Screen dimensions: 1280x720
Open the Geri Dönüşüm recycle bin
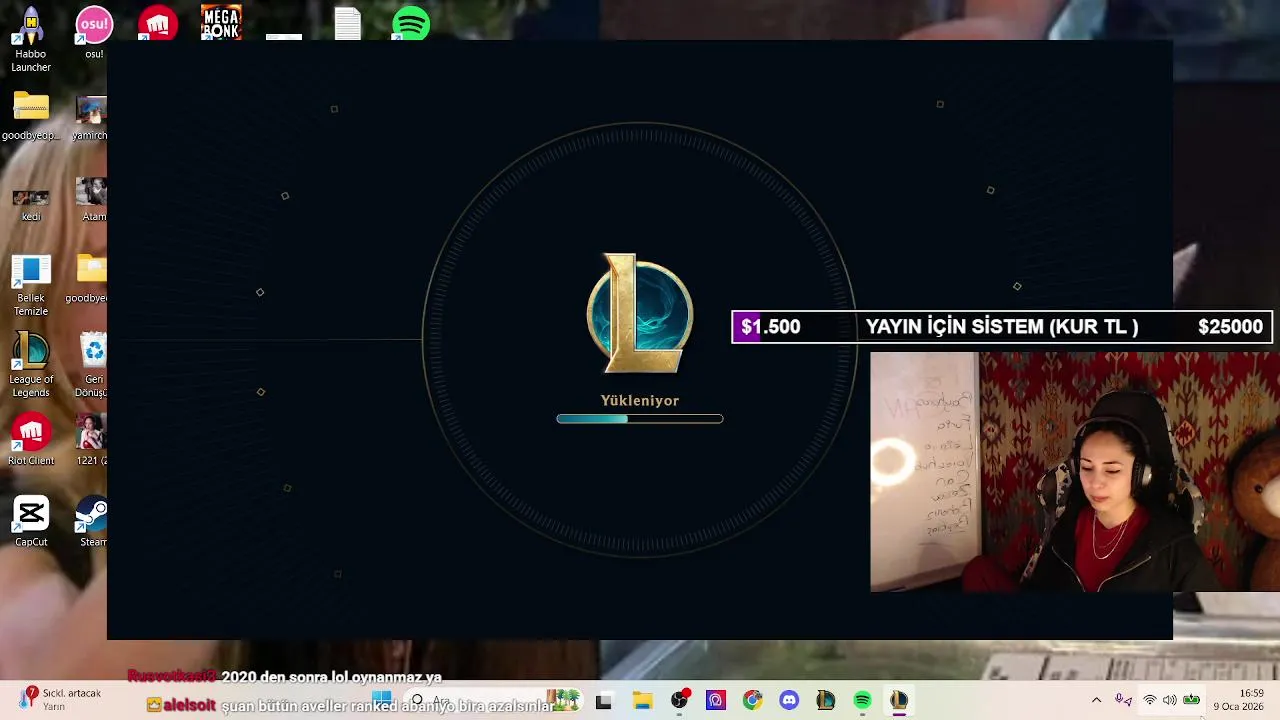tap(93, 365)
